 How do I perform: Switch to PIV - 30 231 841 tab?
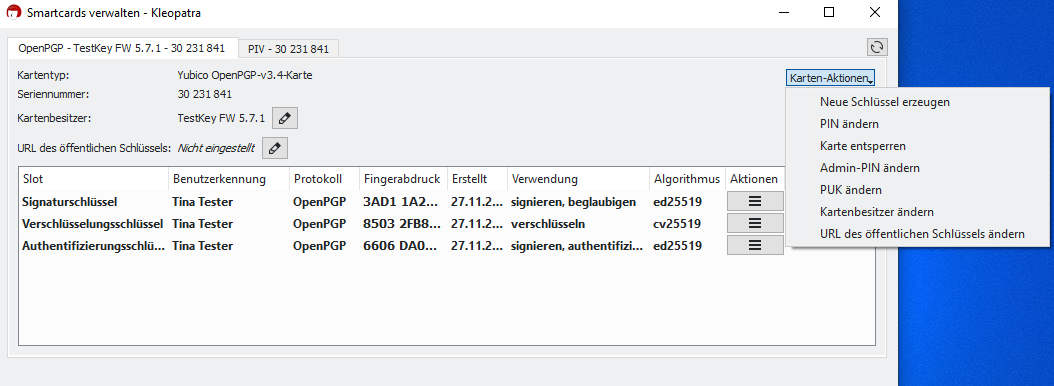tap(288, 49)
